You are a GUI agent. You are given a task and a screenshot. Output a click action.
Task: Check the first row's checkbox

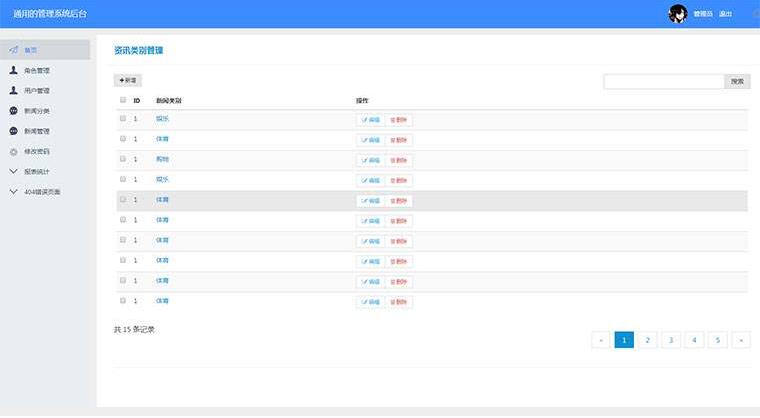click(123, 118)
